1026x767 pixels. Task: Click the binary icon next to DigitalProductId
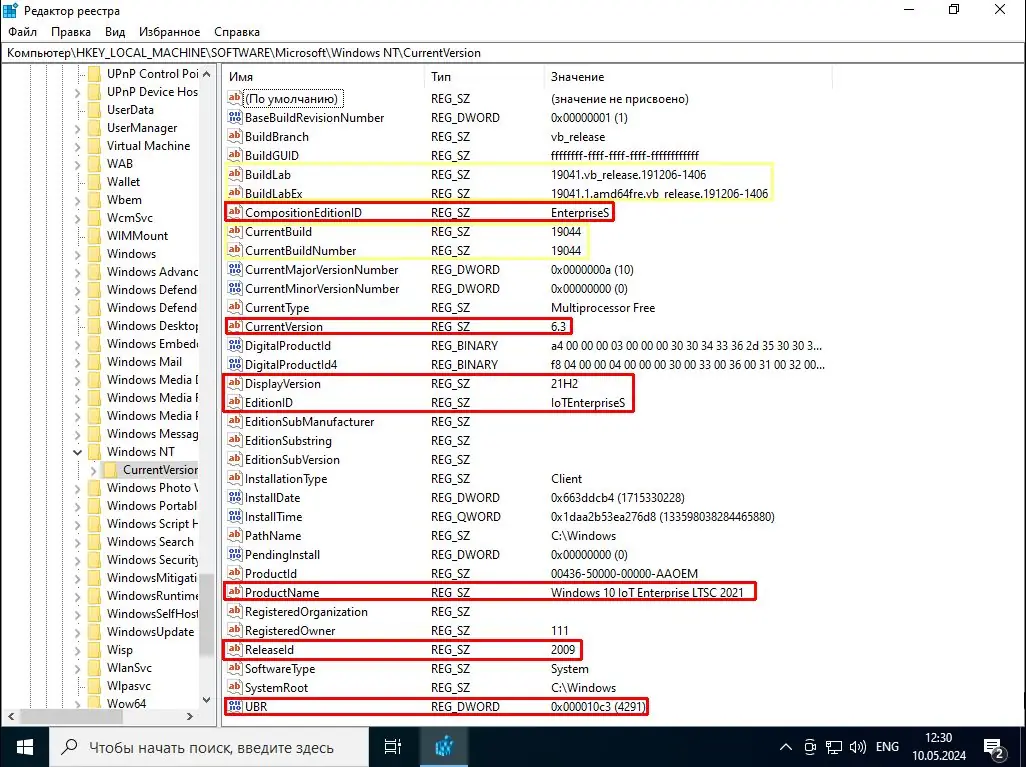click(233, 345)
